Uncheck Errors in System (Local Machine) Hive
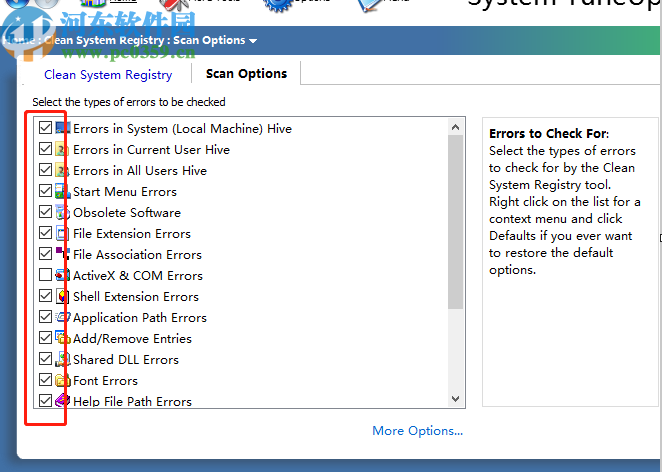Image resolution: width=662 pixels, height=472 pixels. (x=45, y=127)
